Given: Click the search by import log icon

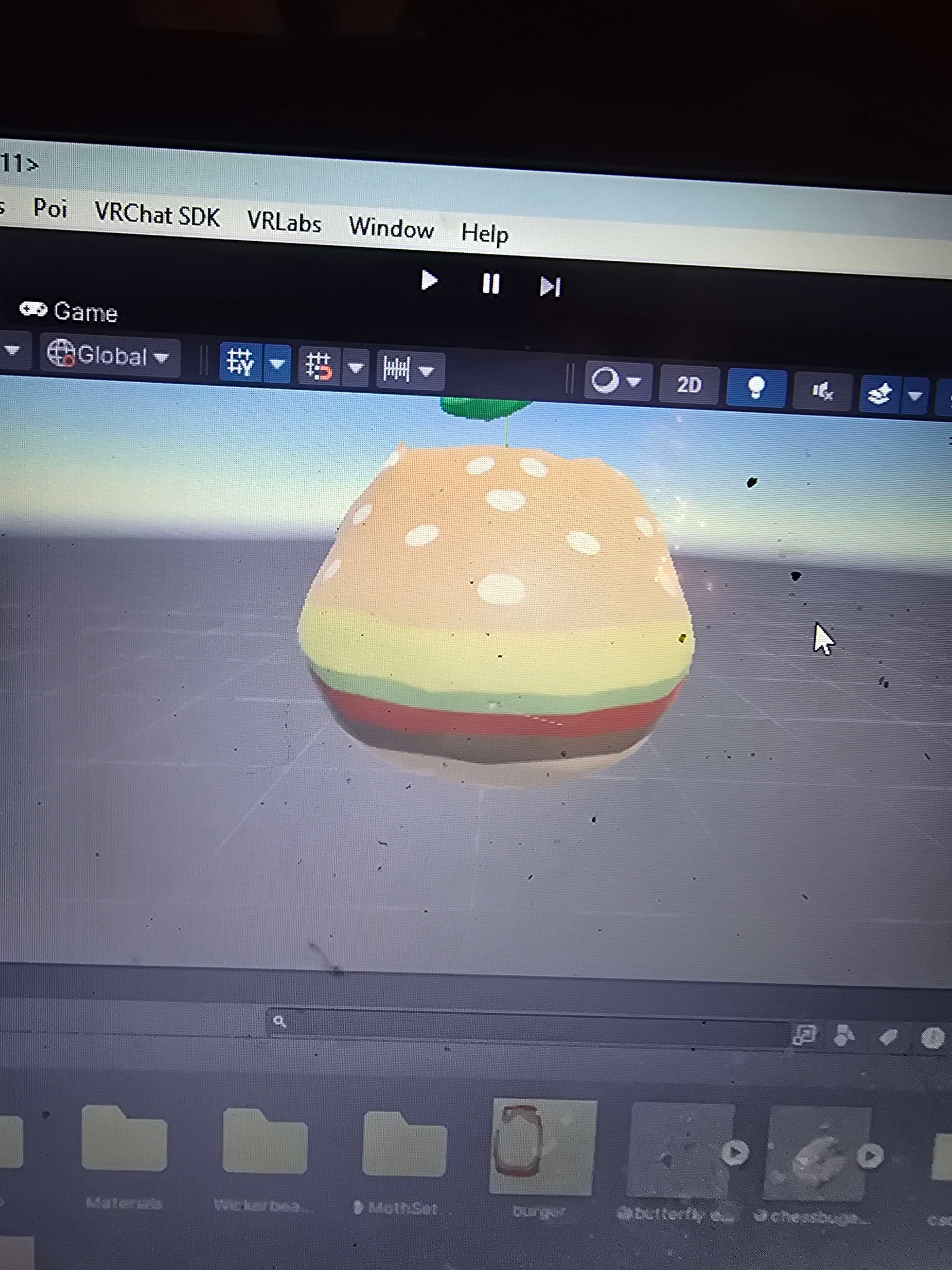Looking at the screenshot, I should [933, 1038].
